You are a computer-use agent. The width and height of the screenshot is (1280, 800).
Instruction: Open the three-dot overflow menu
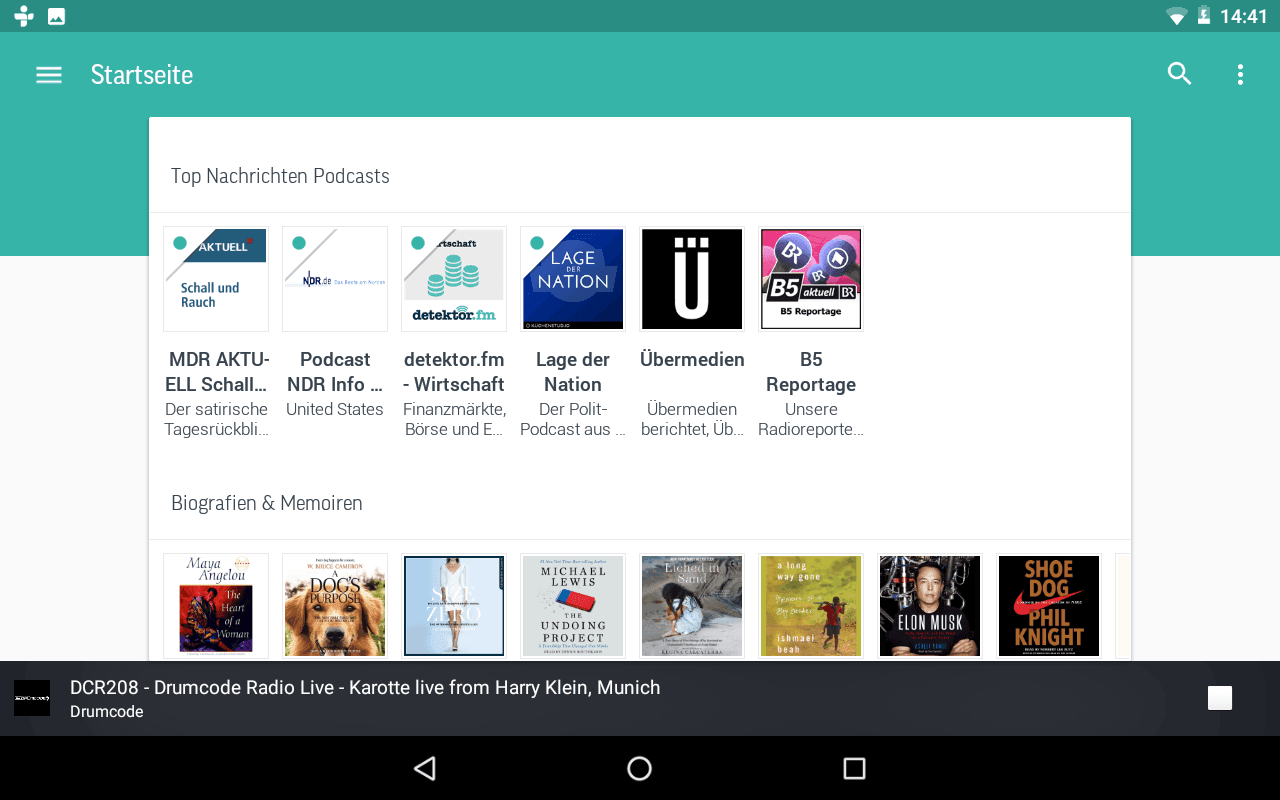point(1240,74)
